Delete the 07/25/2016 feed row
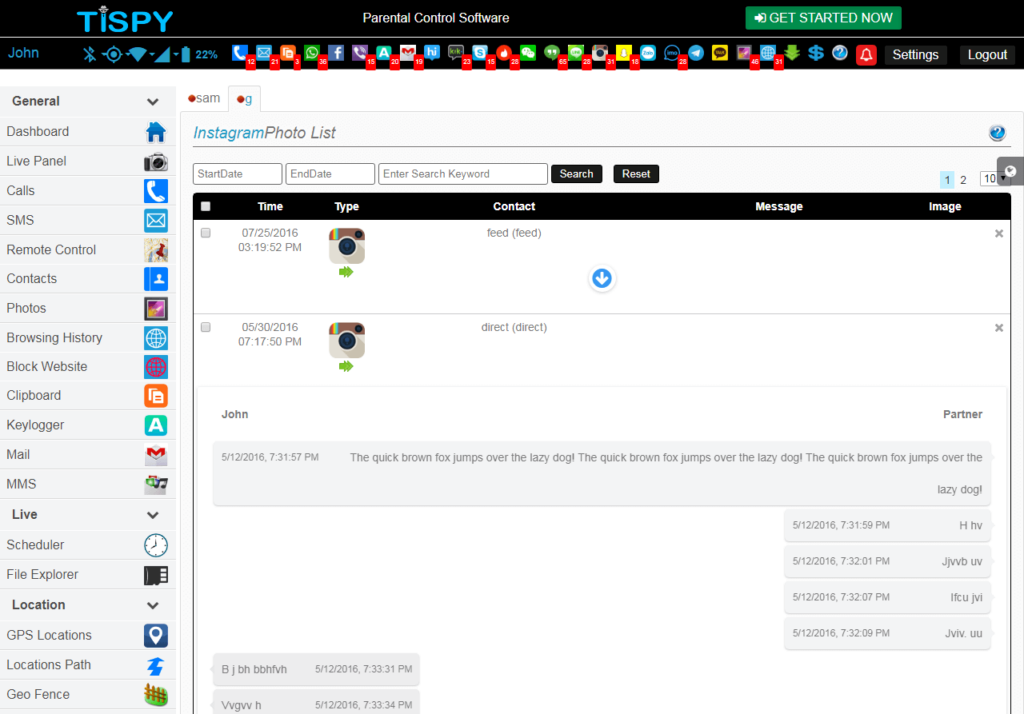The width and height of the screenshot is (1024, 714). coord(999,233)
